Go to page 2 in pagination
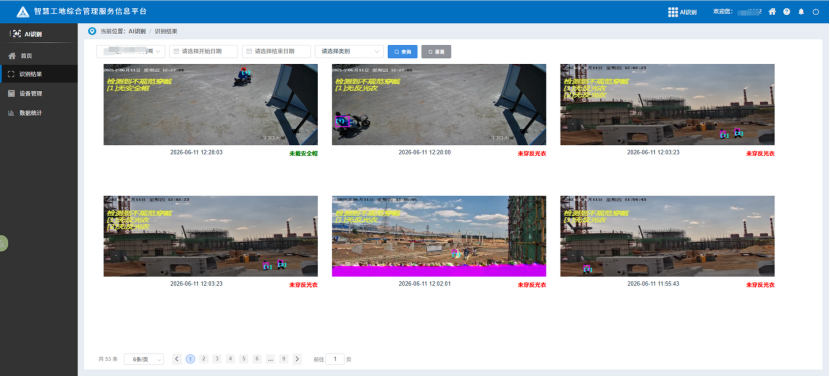Viewport: 830px width, 377px height. 204,359
